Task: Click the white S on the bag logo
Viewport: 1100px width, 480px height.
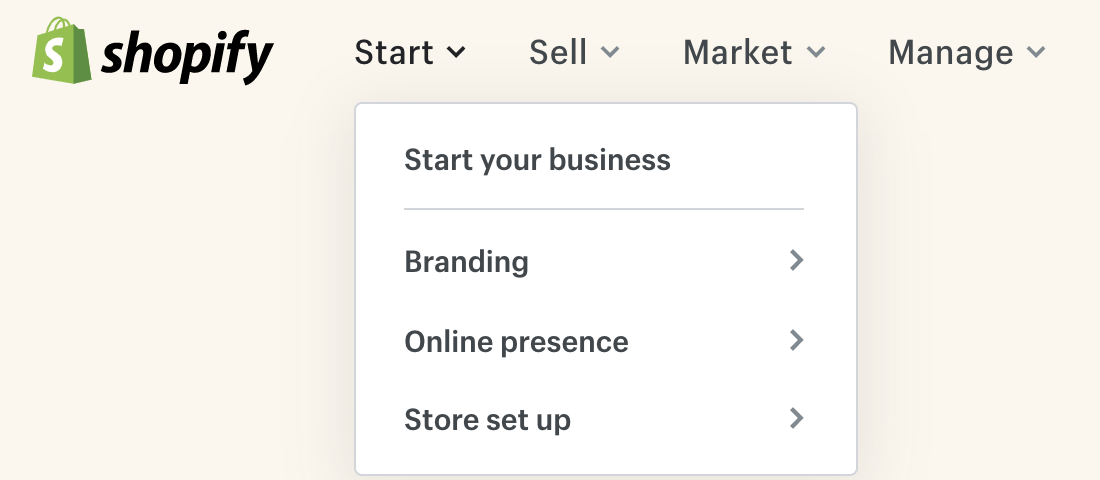Action: pyautogui.click(x=54, y=57)
